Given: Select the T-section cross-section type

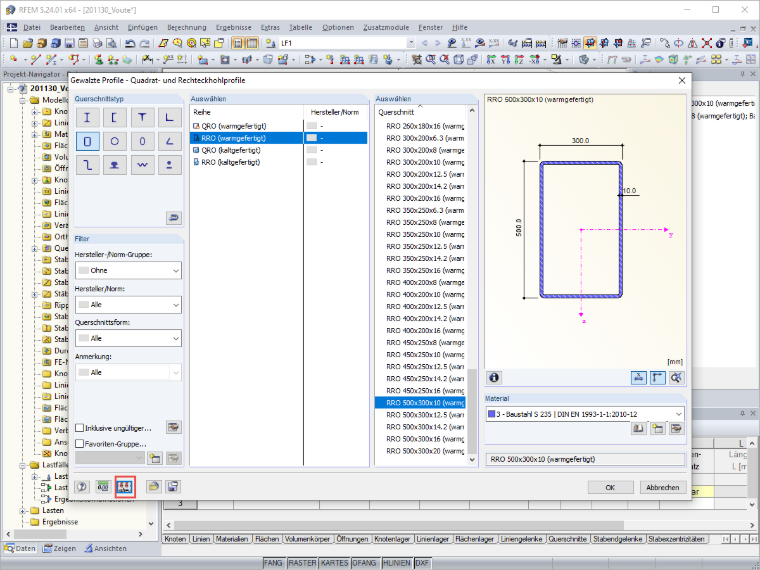Looking at the screenshot, I should [x=142, y=117].
